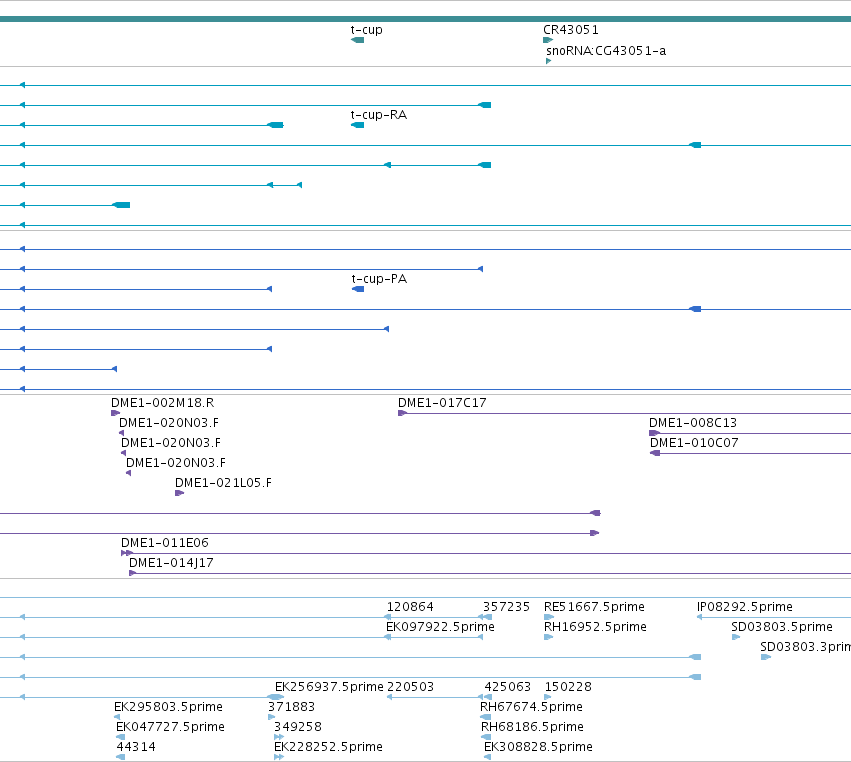Select the t-cup-RA transcript label

379,115
